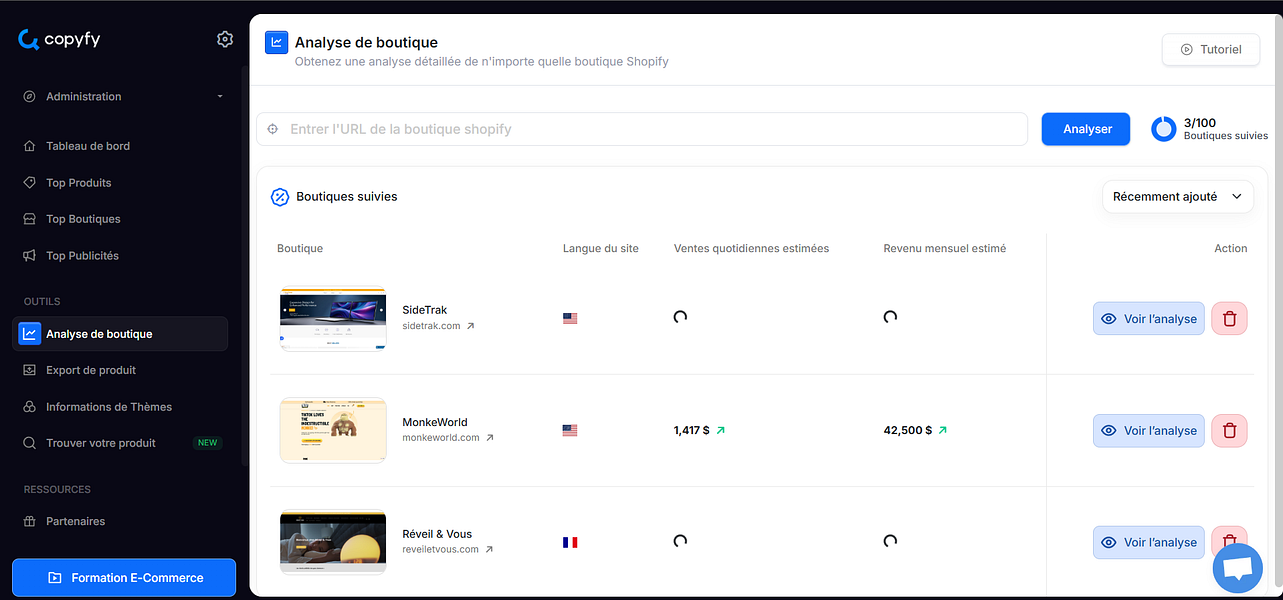Click the Copyfy logo
Screen dimensions: 1283x600
[59, 39]
